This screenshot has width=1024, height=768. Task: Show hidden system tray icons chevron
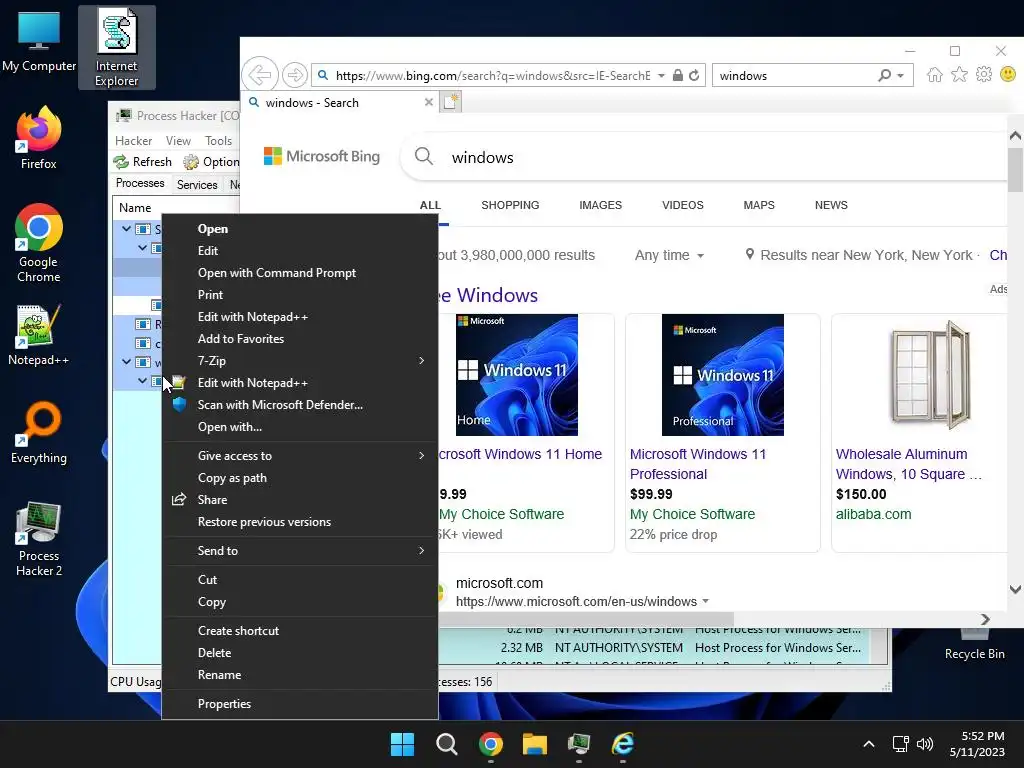pos(869,744)
